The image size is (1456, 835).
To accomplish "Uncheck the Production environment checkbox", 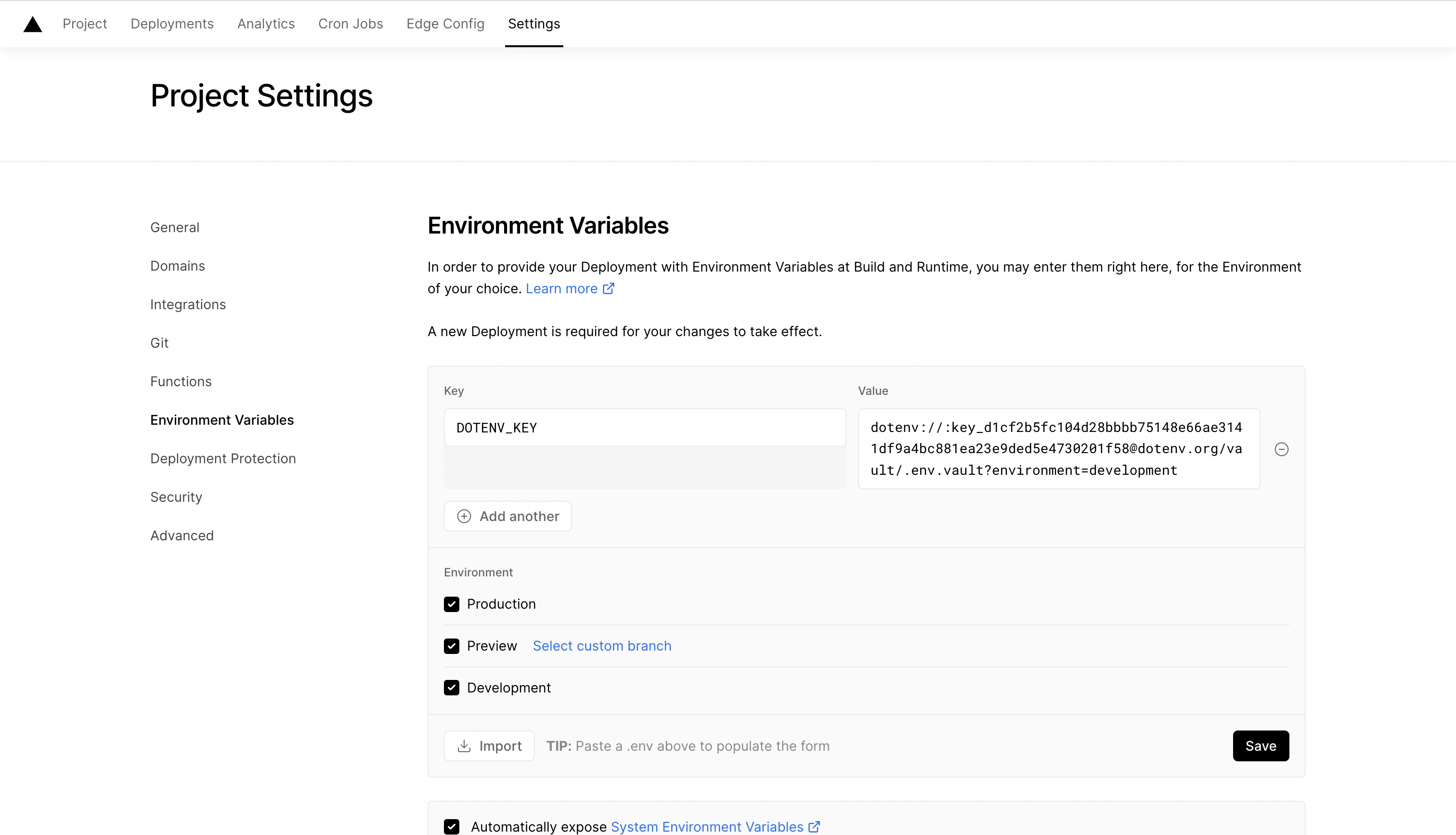I will tap(451, 604).
